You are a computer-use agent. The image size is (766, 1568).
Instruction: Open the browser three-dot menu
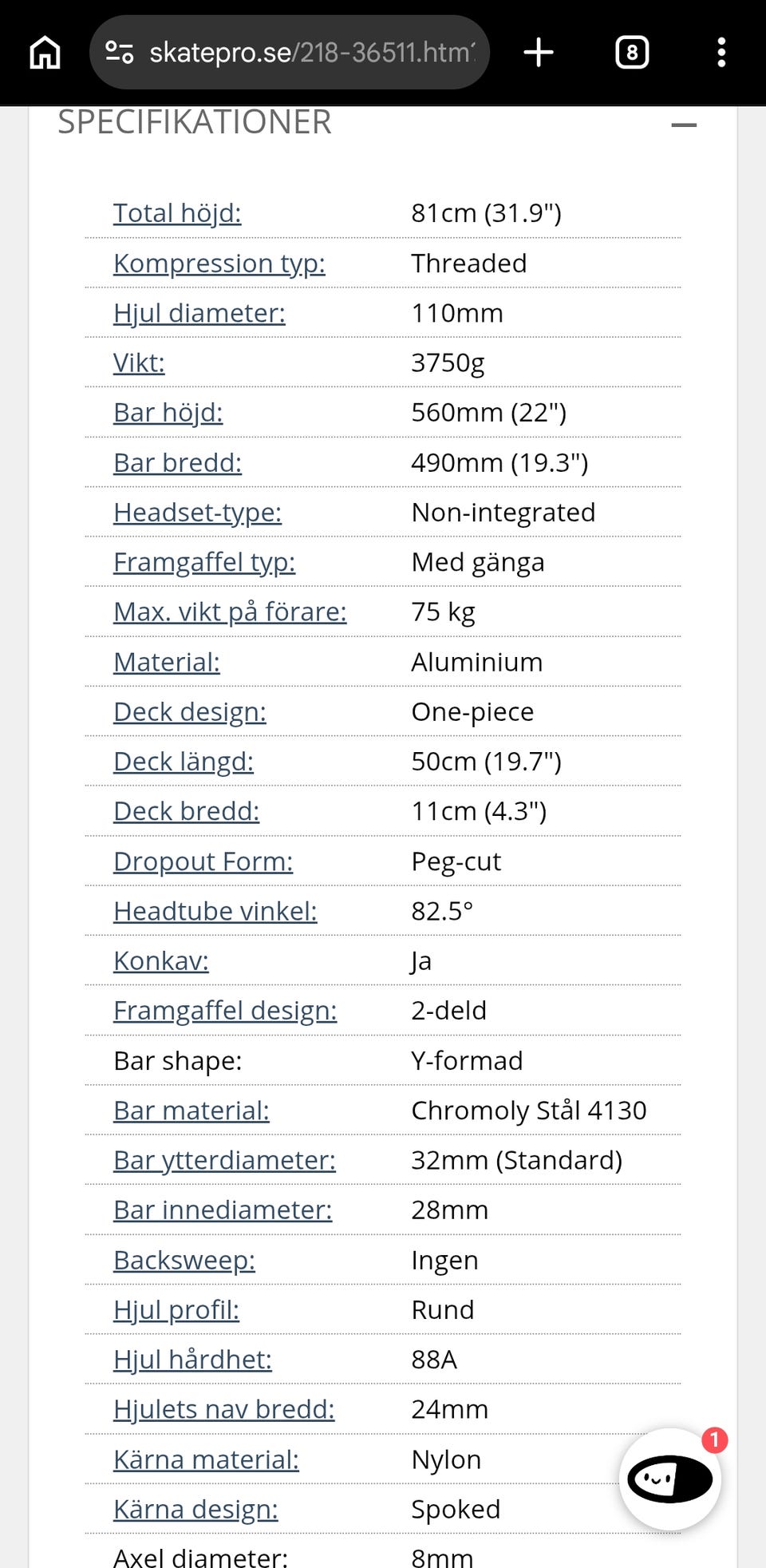(x=721, y=53)
